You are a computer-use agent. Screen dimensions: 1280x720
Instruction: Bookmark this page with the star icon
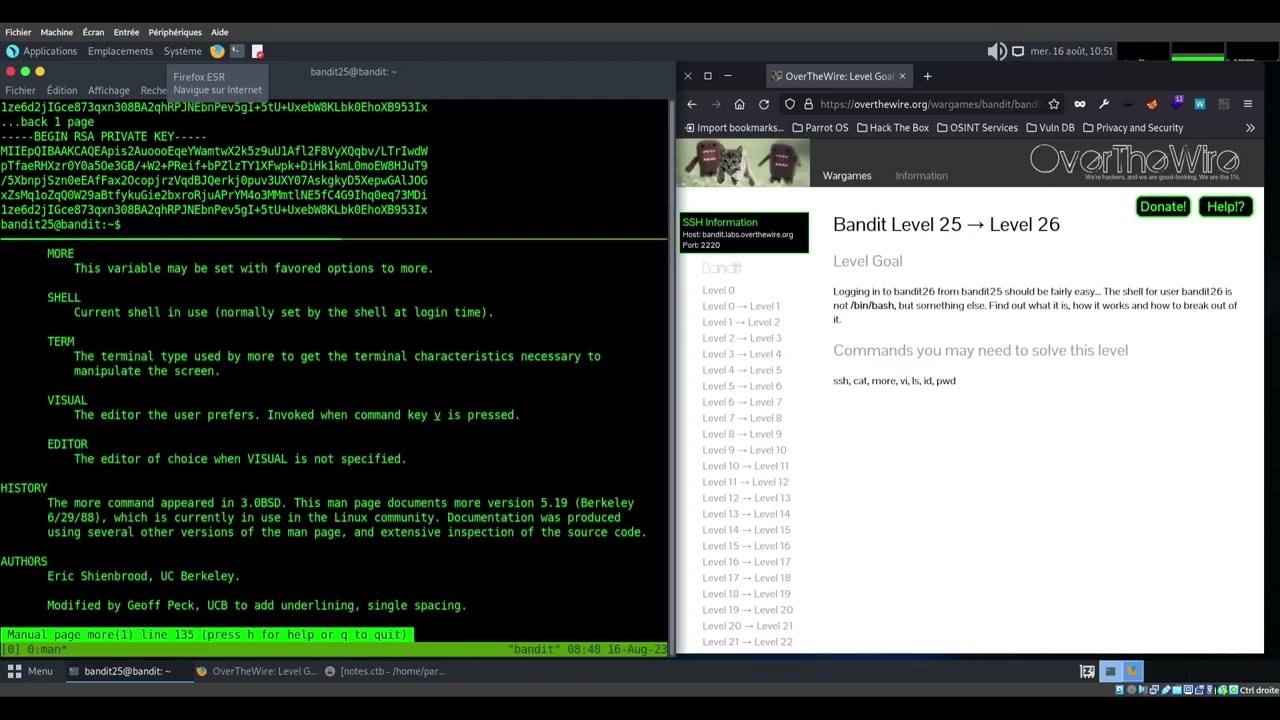pos(1054,104)
